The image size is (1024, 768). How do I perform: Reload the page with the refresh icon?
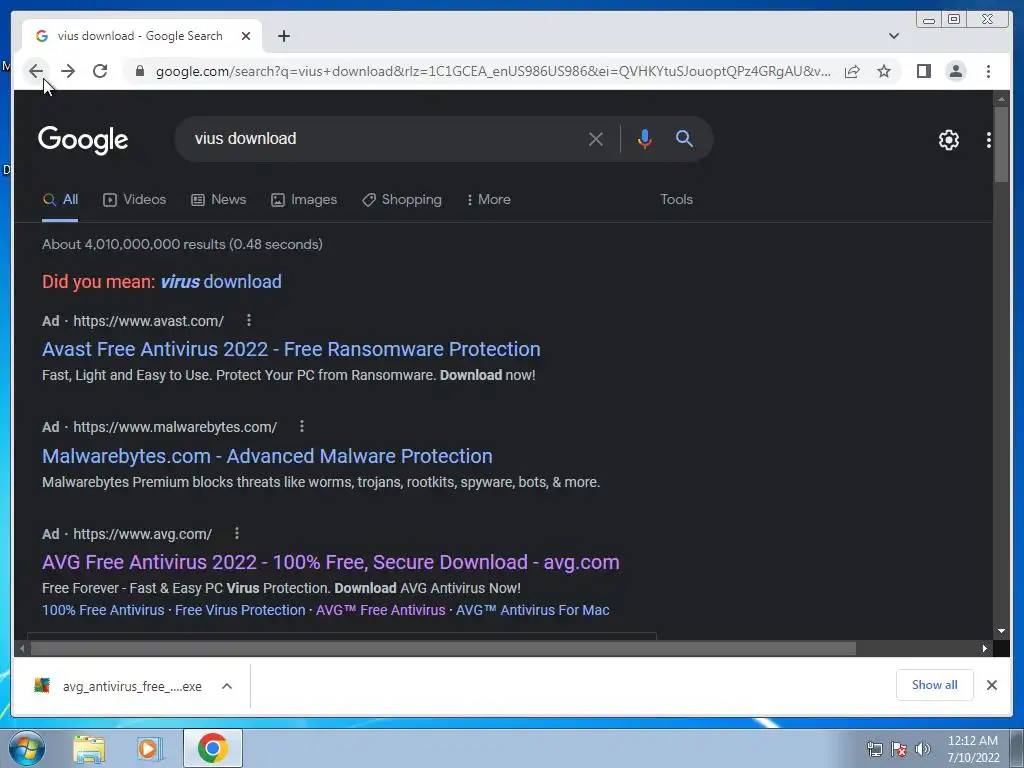tap(100, 71)
